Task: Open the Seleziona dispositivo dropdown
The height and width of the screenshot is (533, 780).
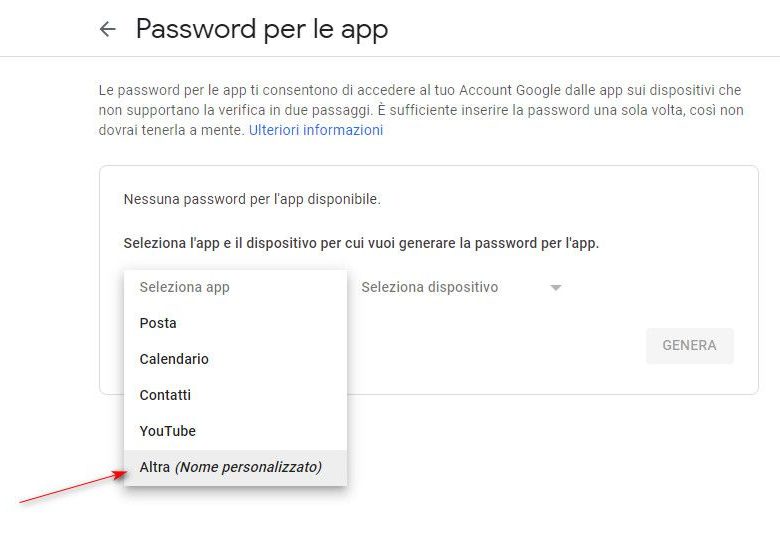Action: tap(430, 287)
